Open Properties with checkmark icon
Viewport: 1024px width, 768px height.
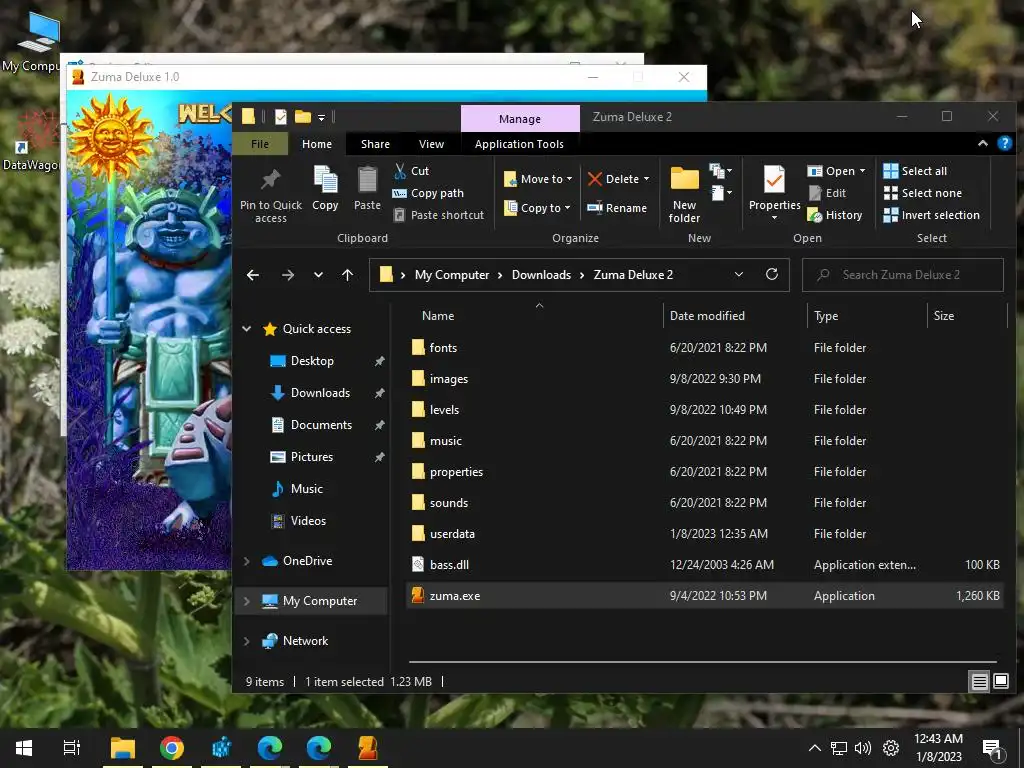(x=775, y=180)
